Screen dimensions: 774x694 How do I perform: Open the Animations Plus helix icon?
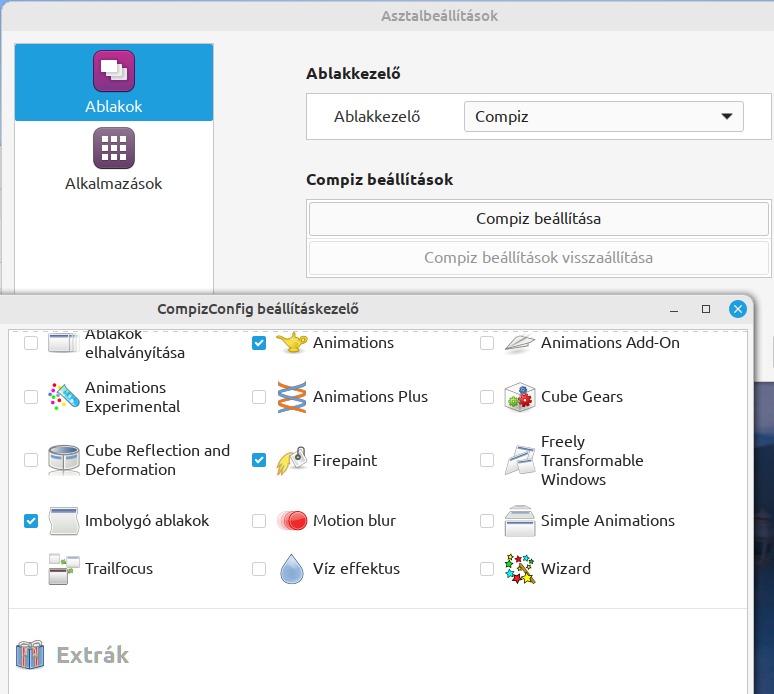[291, 397]
